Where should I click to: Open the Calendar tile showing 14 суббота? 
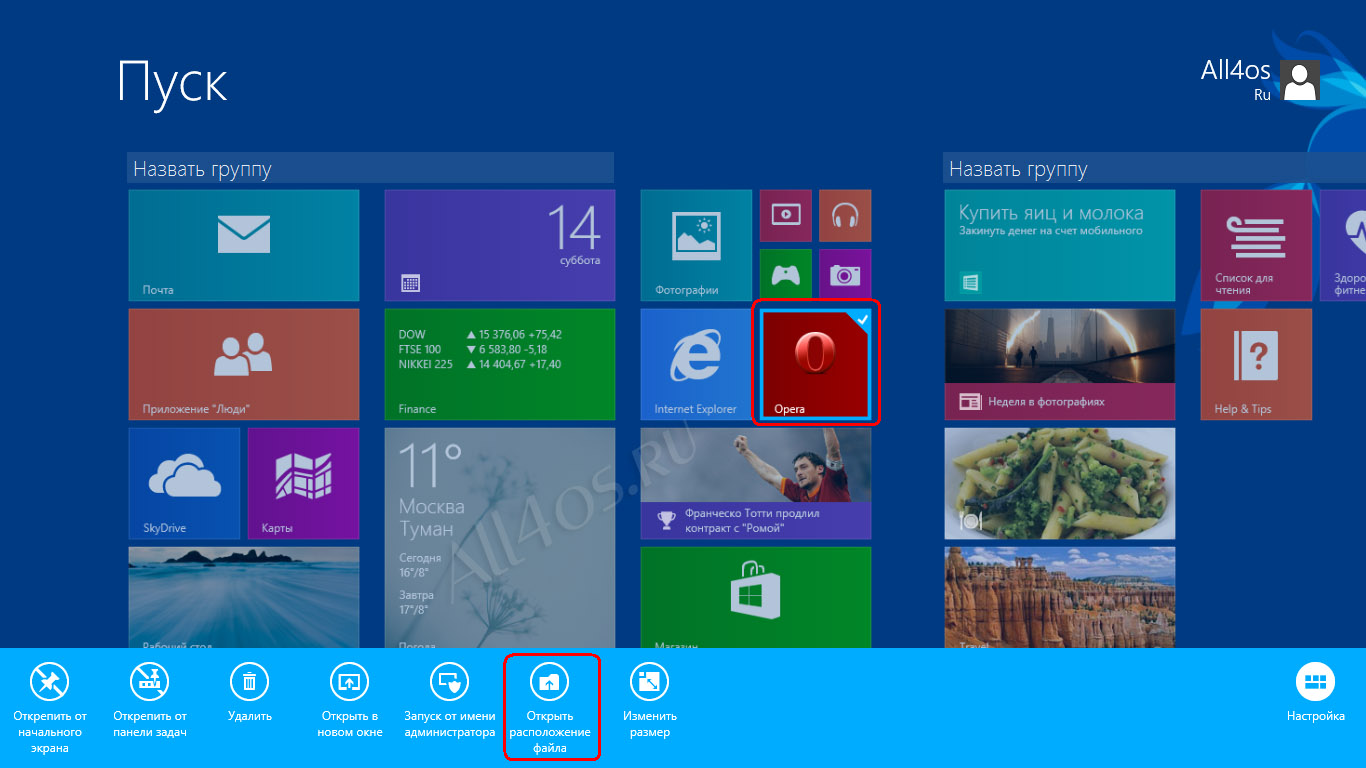click(x=500, y=245)
